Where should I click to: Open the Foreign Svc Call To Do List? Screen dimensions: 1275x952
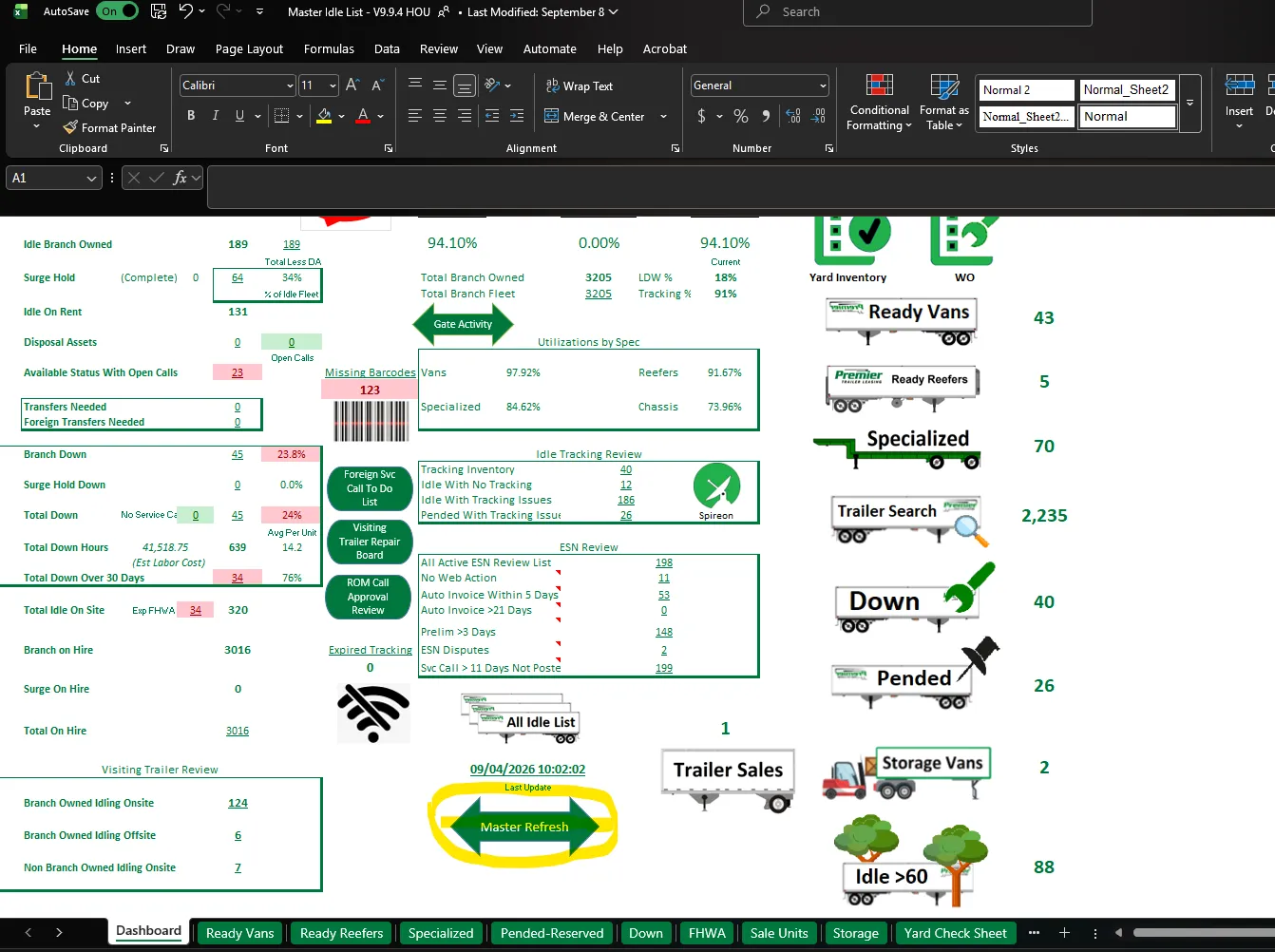click(369, 488)
